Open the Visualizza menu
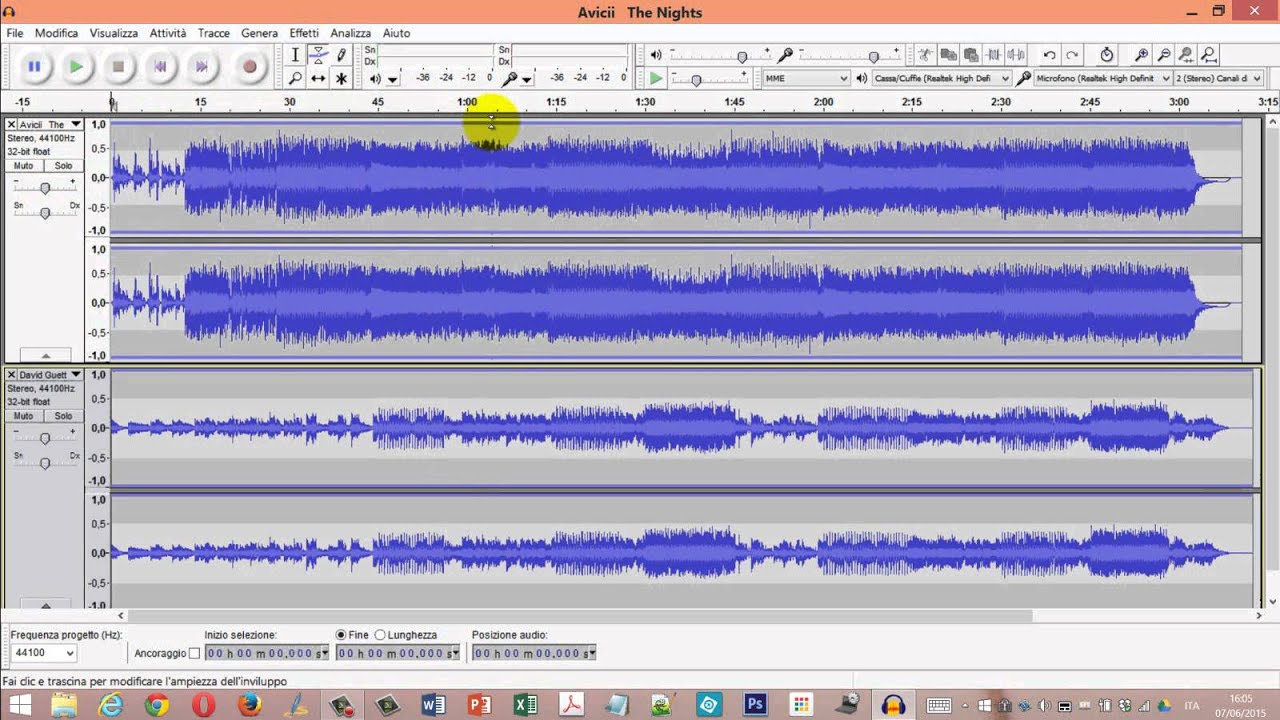This screenshot has width=1280, height=720. pos(113,33)
